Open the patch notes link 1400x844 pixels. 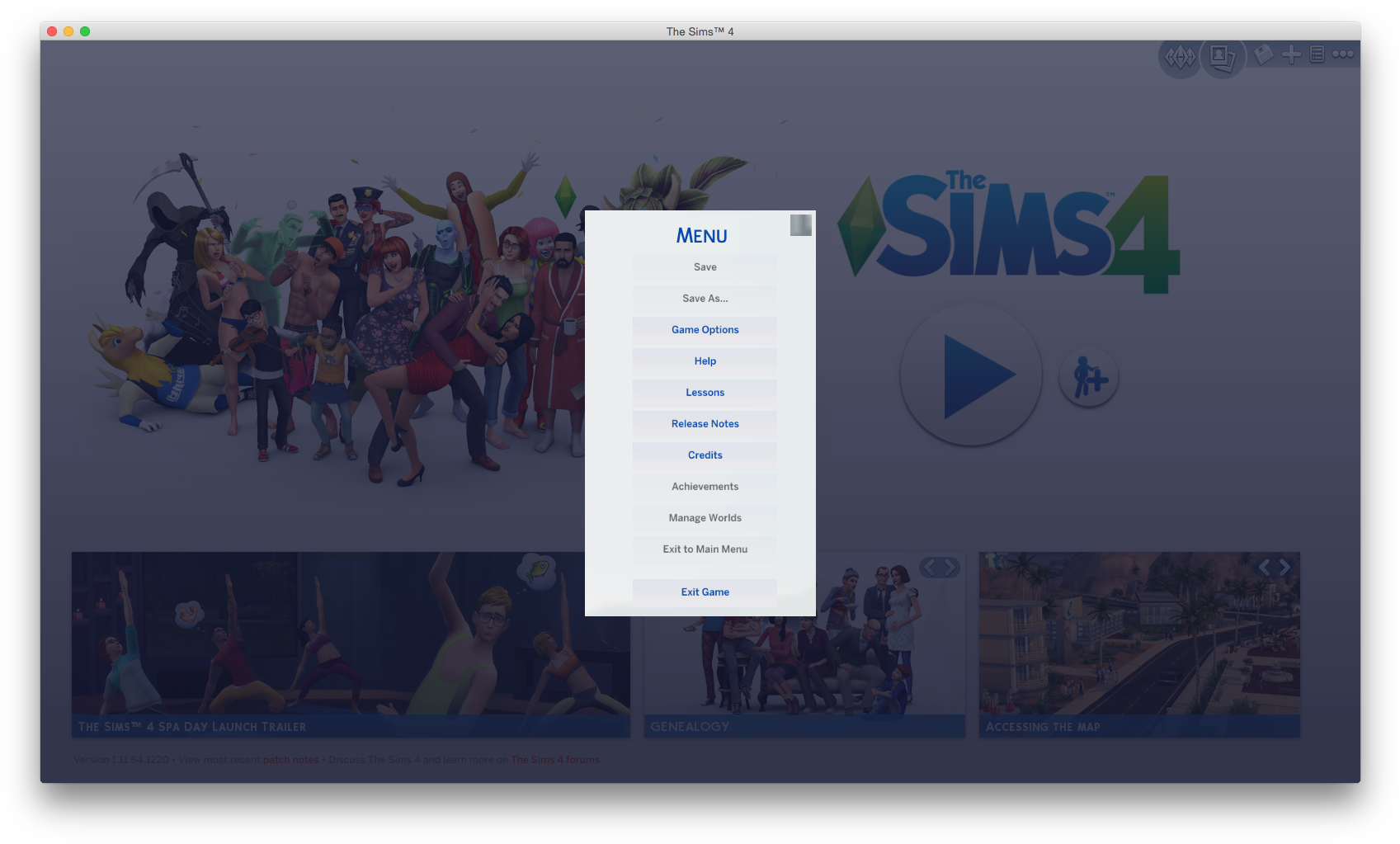pos(290,759)
